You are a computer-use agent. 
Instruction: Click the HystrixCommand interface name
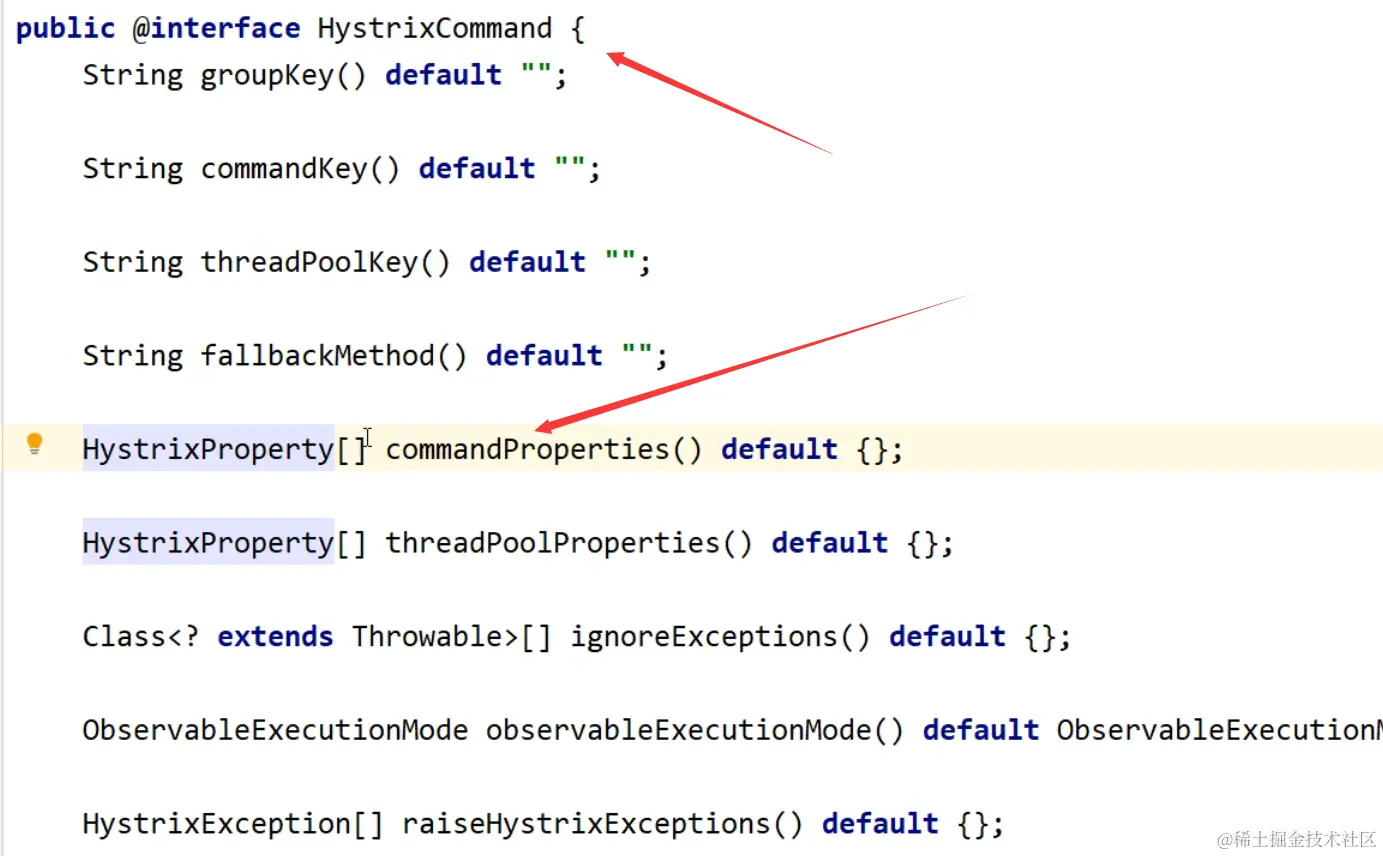(x=435, y=28)
